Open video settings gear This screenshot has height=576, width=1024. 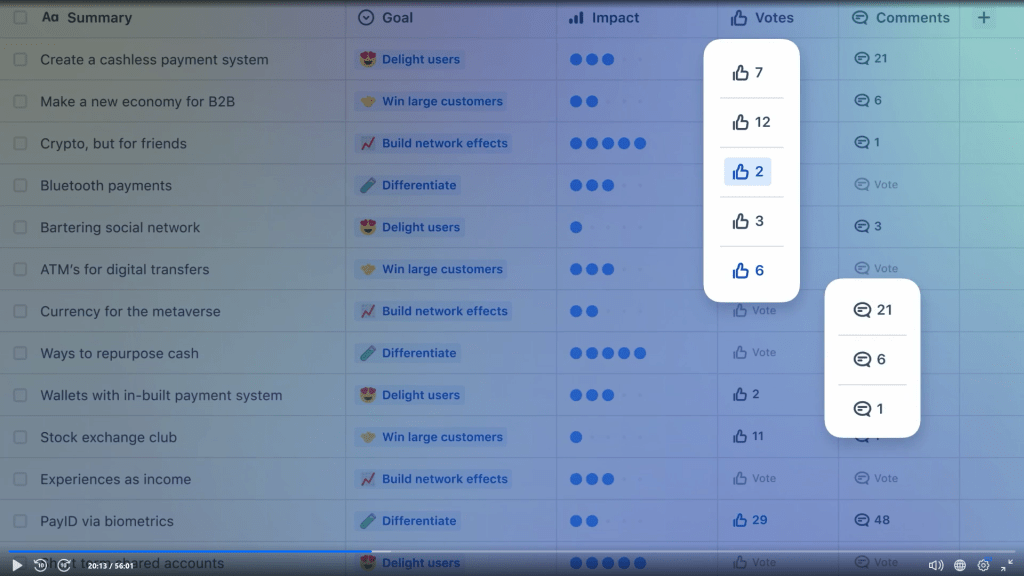pos(983,565)
